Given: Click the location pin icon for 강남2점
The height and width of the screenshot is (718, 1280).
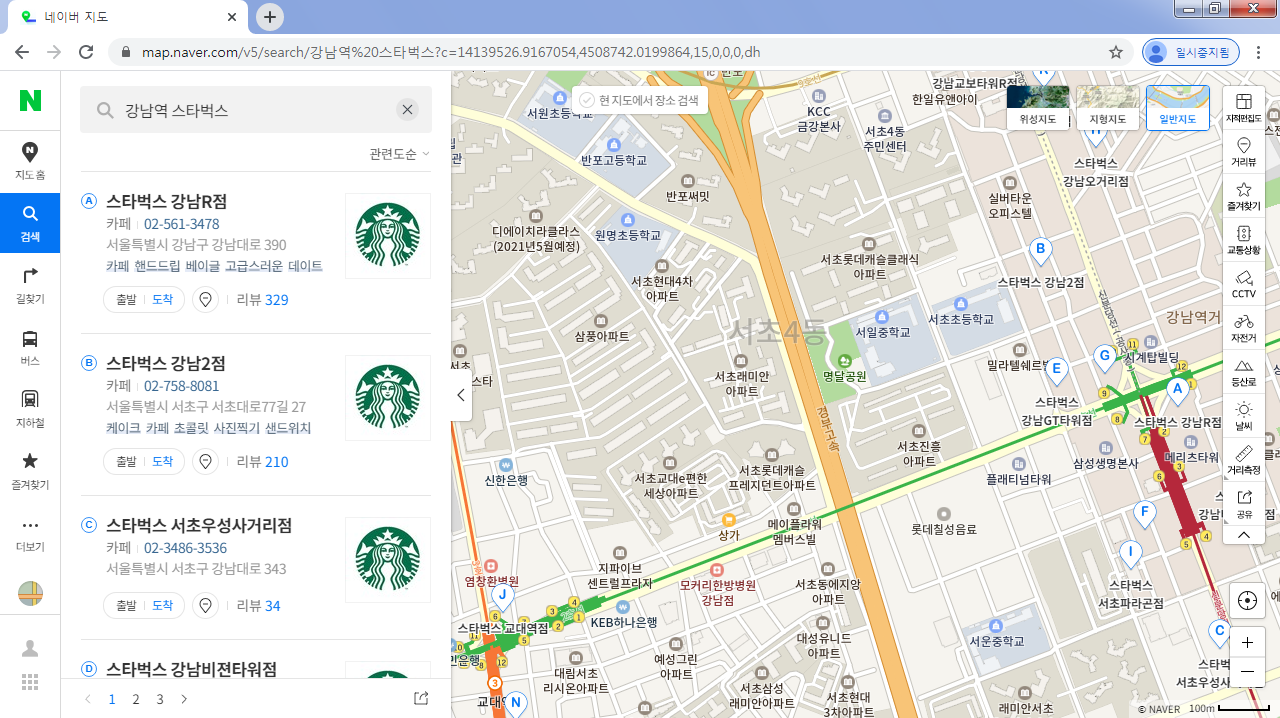Looking at the screenshot, I should coord(206,462).
